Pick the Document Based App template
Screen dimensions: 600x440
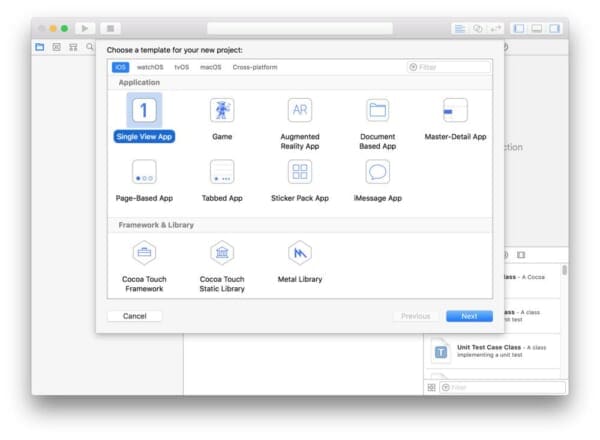point(377,110)
